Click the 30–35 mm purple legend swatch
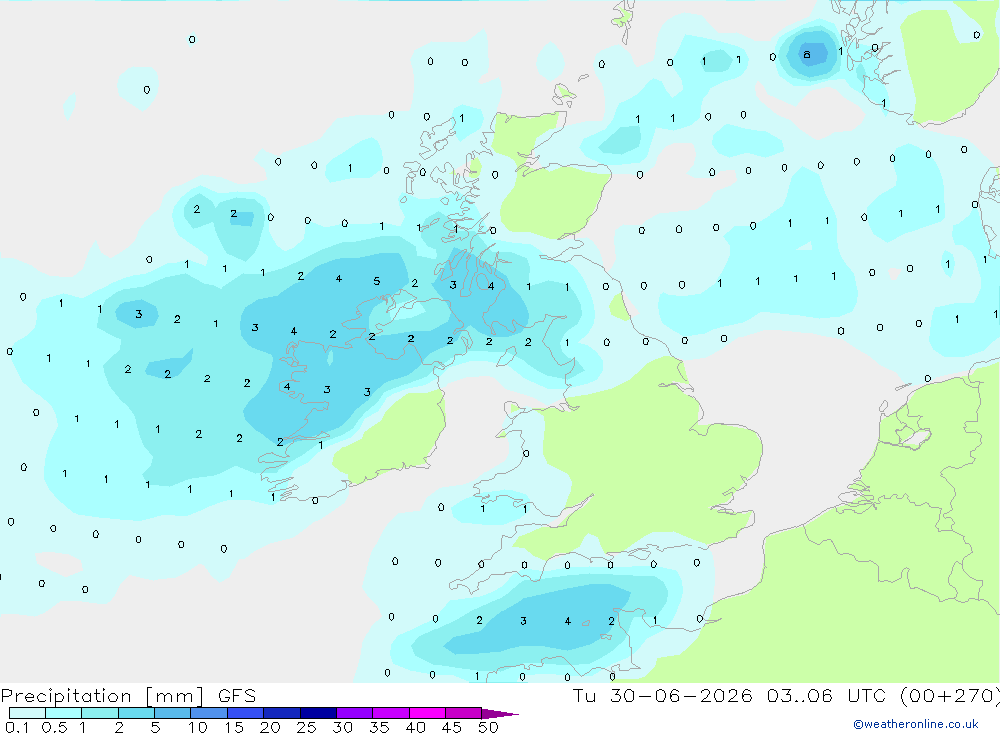 (355, 713)
